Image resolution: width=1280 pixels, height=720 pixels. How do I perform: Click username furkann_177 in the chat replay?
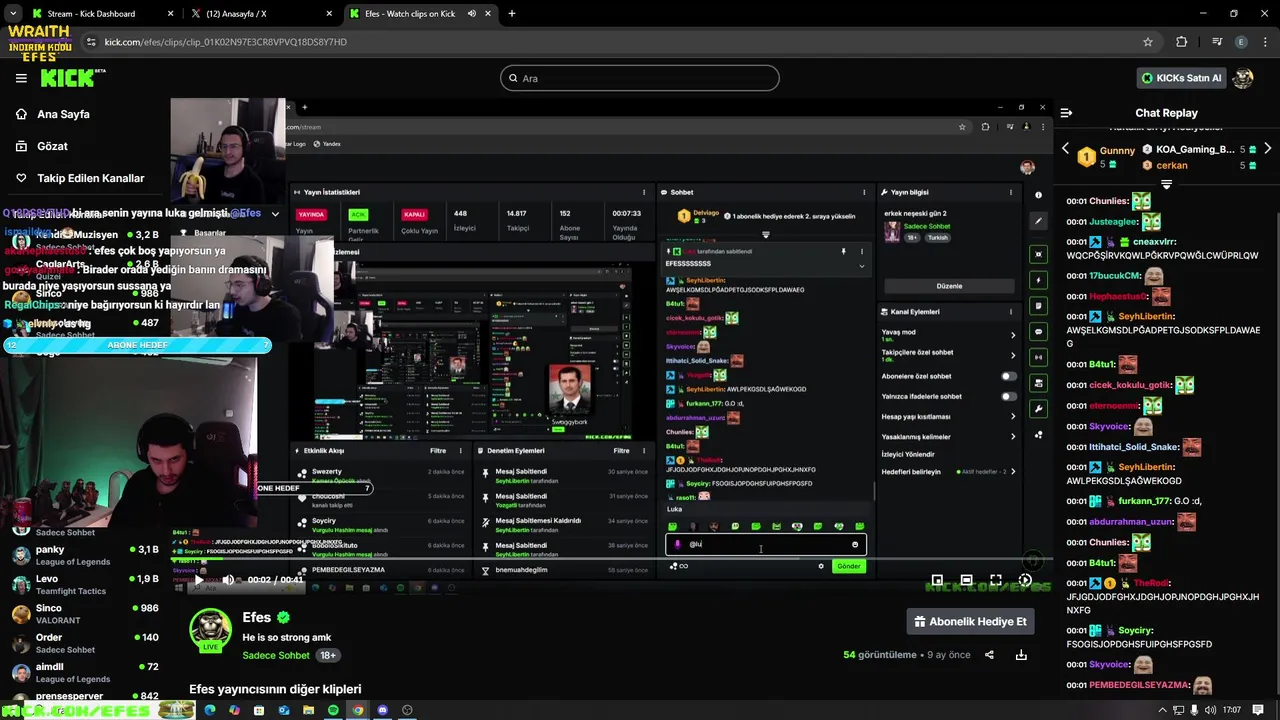[1144, 501]
